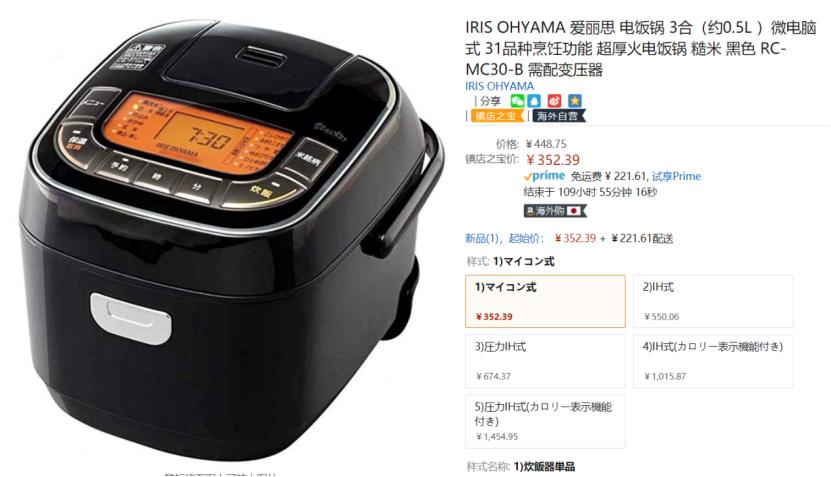Select the 1)マイコン式 style option
The height and width of the screenshot is (477, 831).
click(x=545, y=301)
